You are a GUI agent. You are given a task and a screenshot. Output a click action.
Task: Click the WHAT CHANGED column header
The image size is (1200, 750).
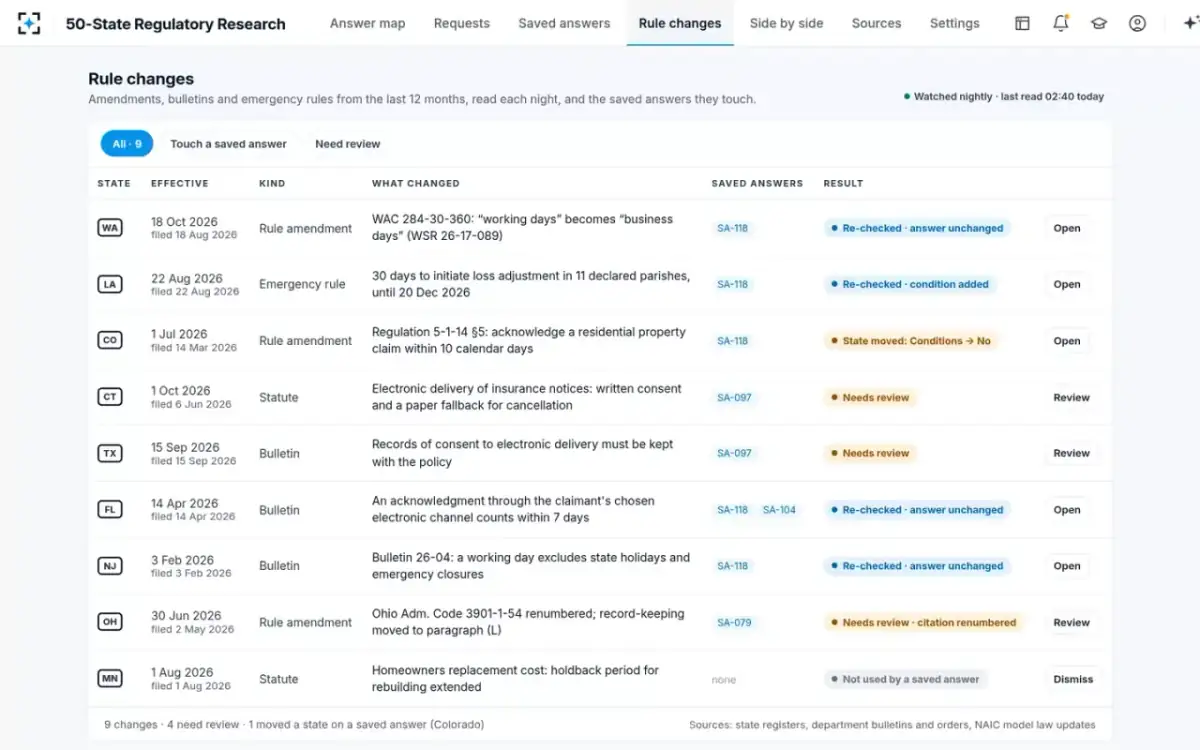pos(416,184)
